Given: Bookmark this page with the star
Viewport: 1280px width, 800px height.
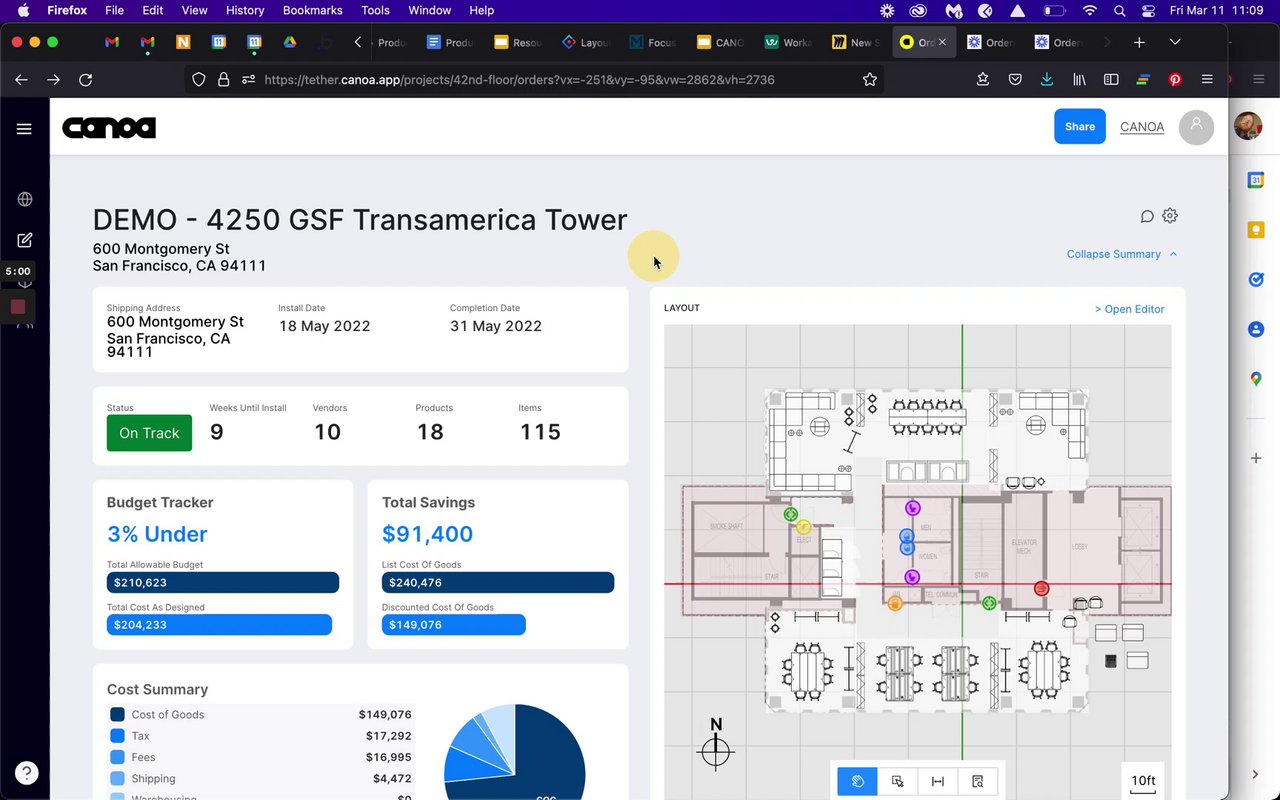Looking at the screenshot, I should (x=870, y=80).
